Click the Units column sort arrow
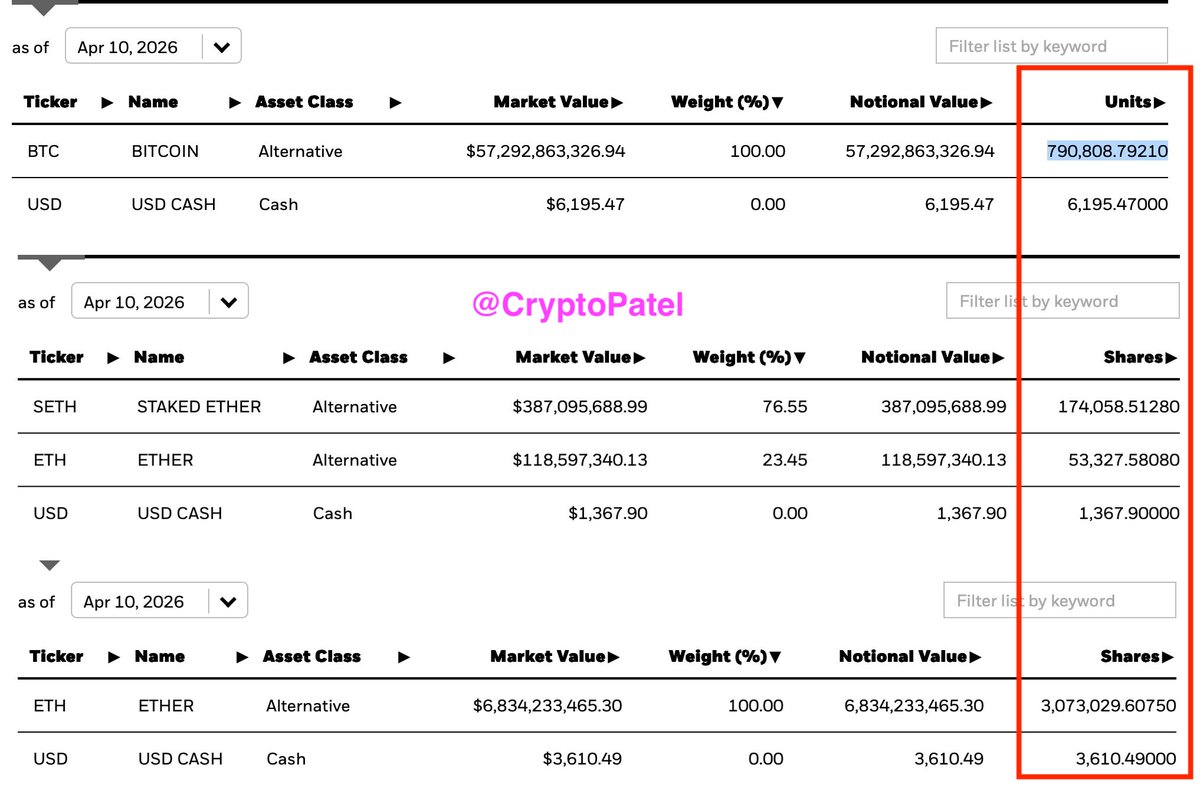Viewport: 1200px width, 794px height. (1160, 102)
